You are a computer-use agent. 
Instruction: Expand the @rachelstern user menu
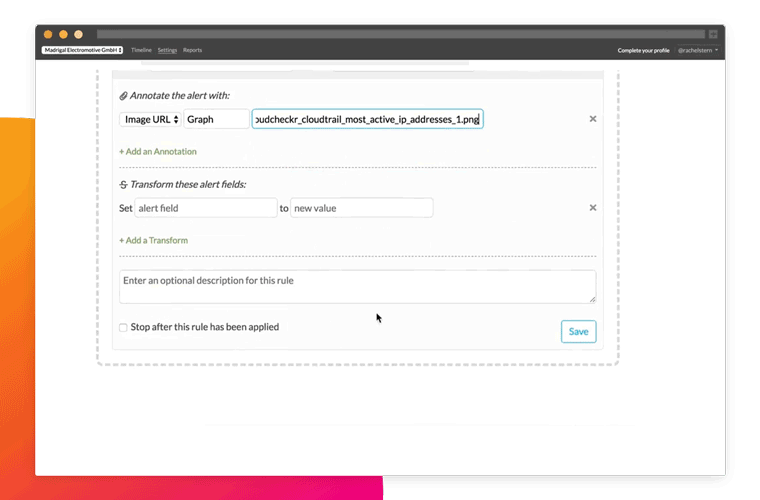697,50
